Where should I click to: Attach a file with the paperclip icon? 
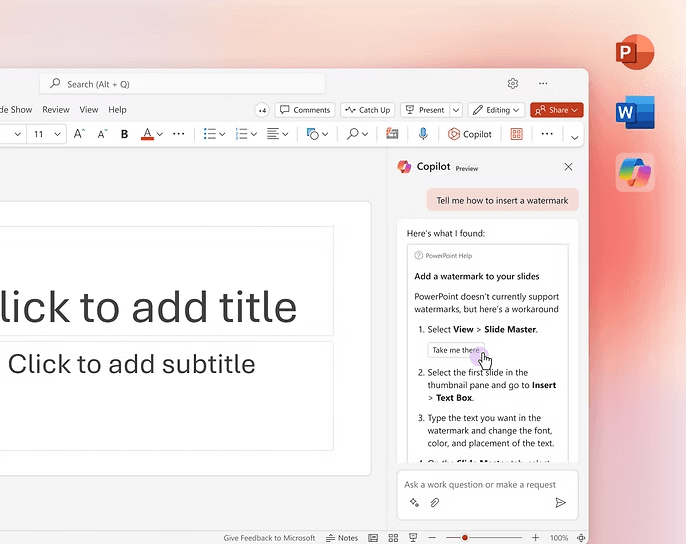click(434, 502)
